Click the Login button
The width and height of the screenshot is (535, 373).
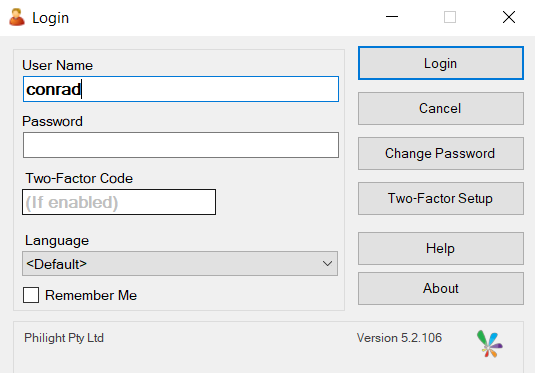[x=440, y=63]
